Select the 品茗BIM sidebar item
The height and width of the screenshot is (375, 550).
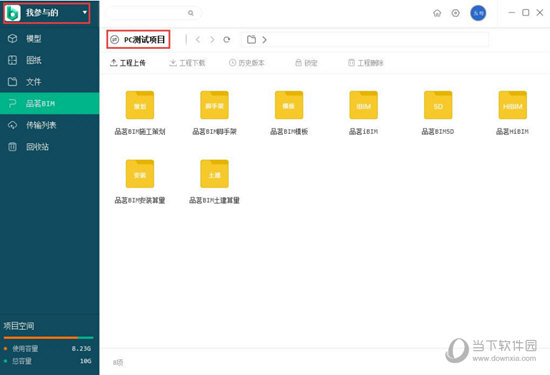49,103
